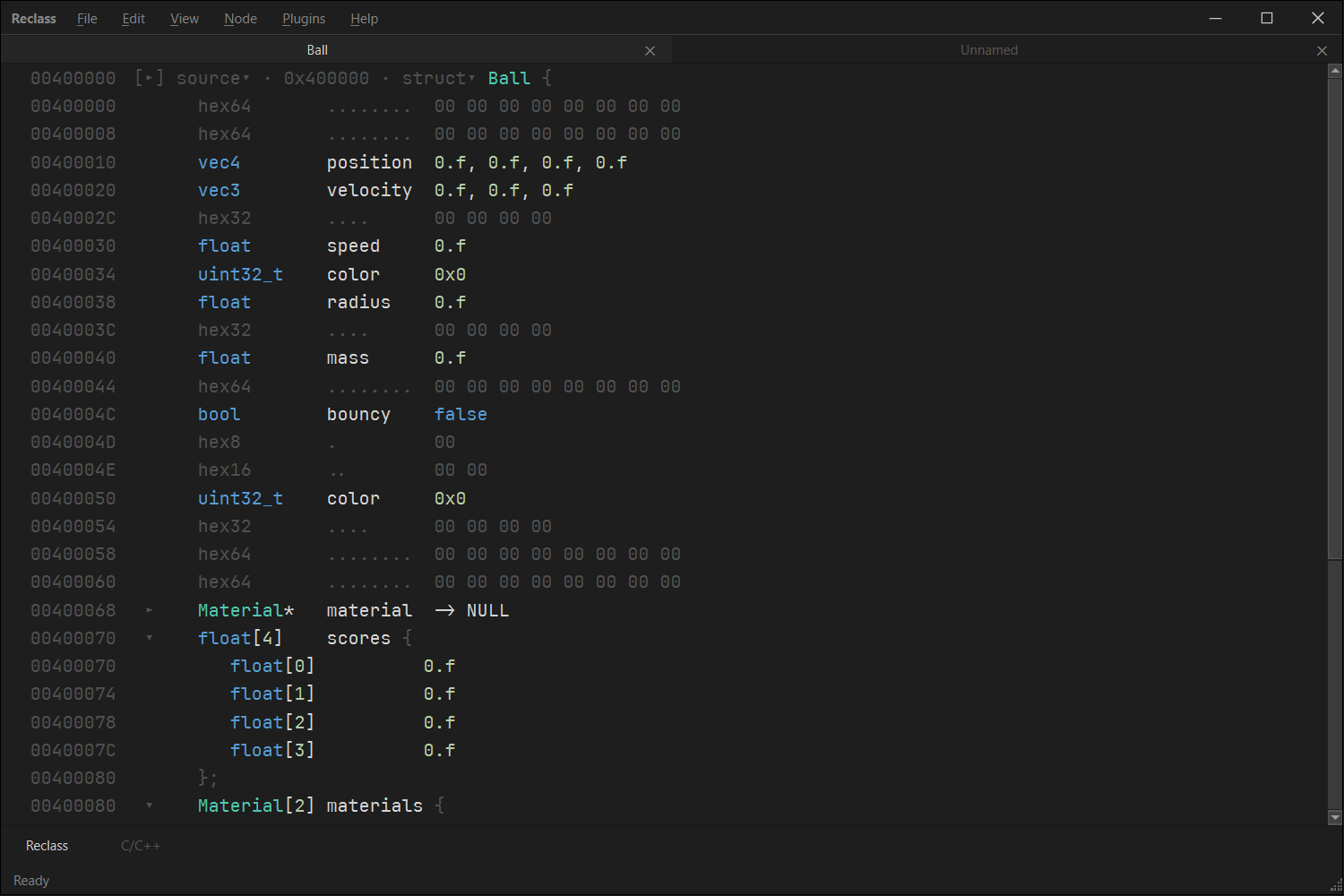Image resolution: width=1344 pixels, height=896 pixels.
Task: Select the field name velocity
Action: 369,190
